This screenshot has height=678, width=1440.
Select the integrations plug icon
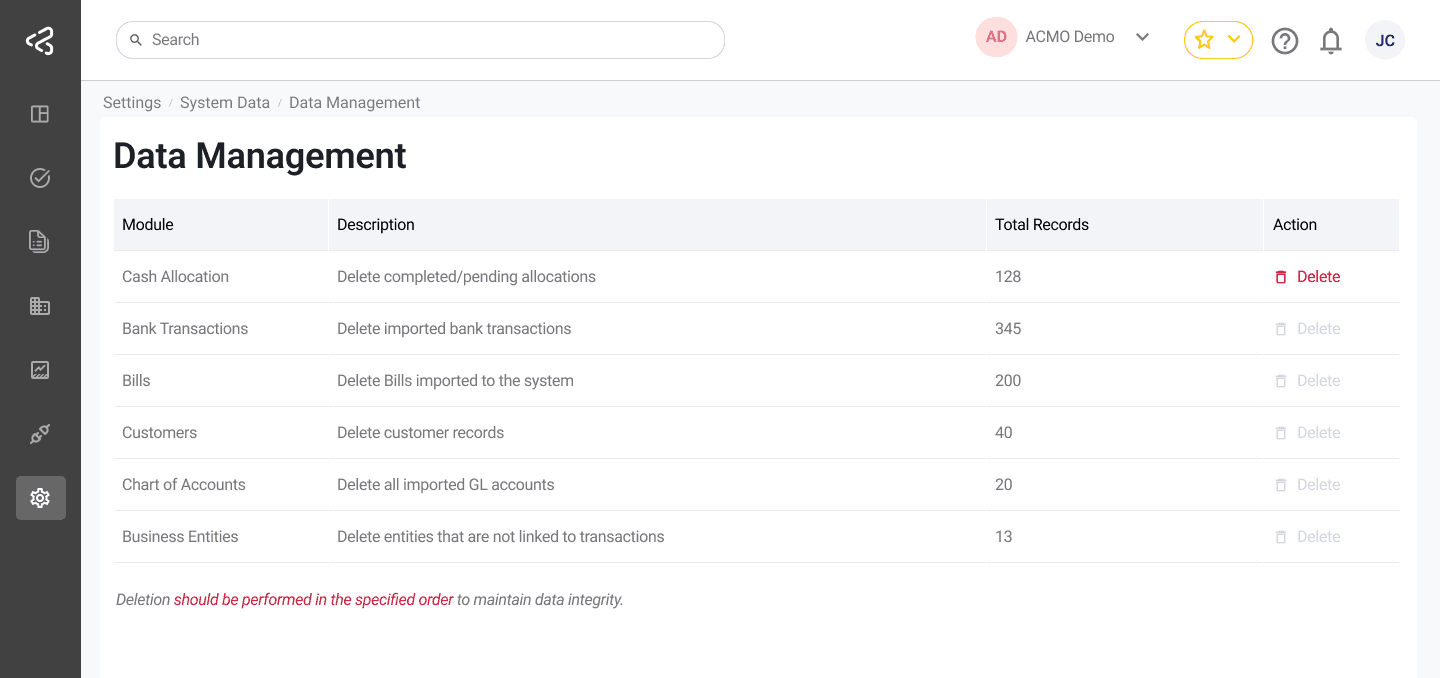coord(40,433)
